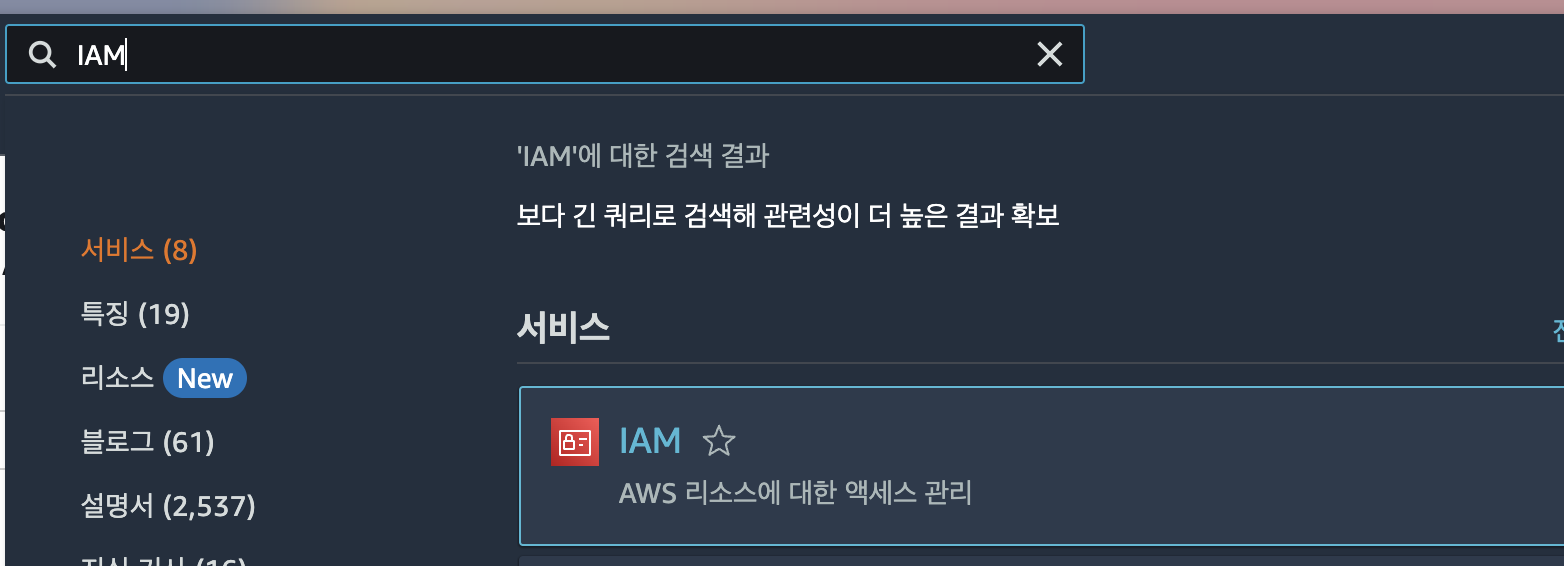The width and height of the screenshot is (1564, 566).
Task: Filter results by 특징 (19)
Action: point(135,314)
